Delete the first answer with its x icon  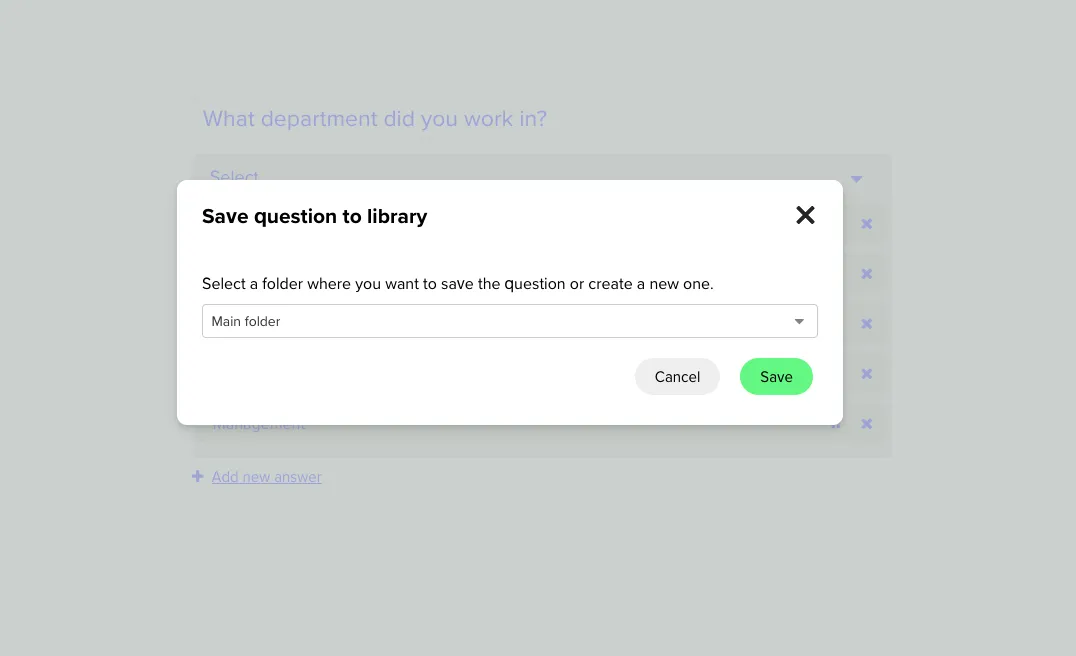pos(866,224)
